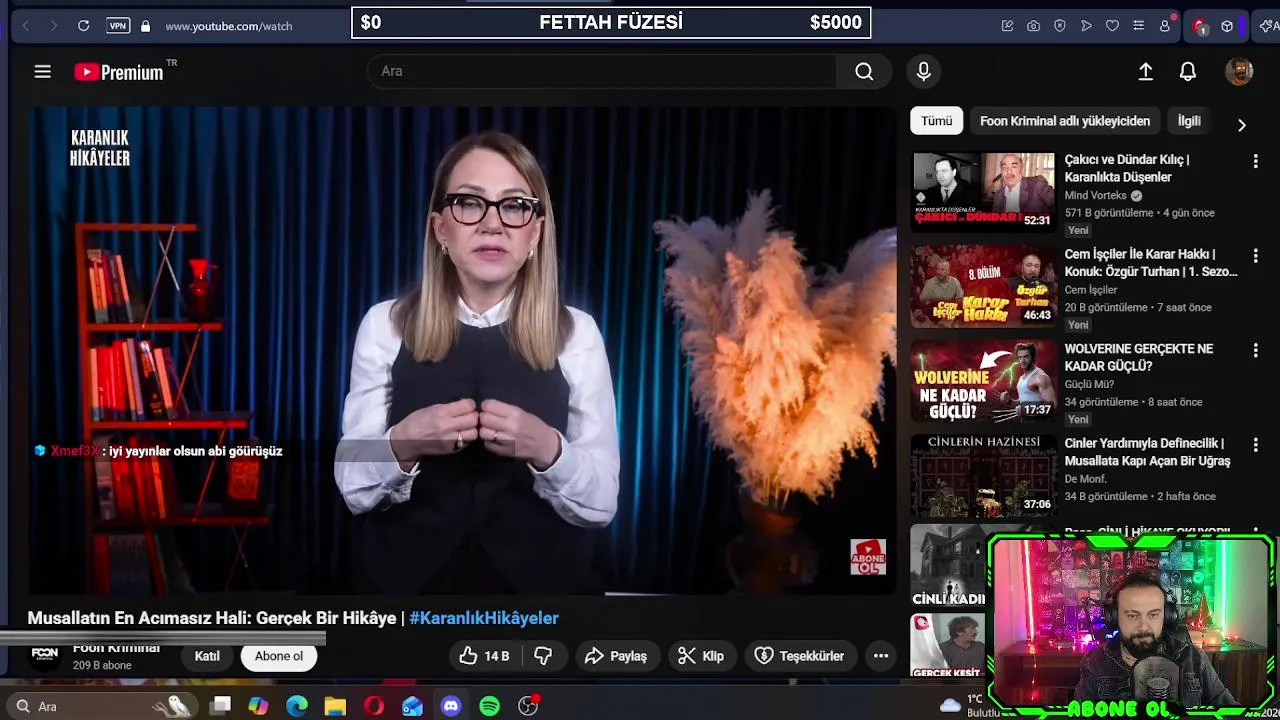This screenshot has height=720, width=1280.
Task: Open the Mind Vorteks channel name
Action: [x=1095, y=195]
